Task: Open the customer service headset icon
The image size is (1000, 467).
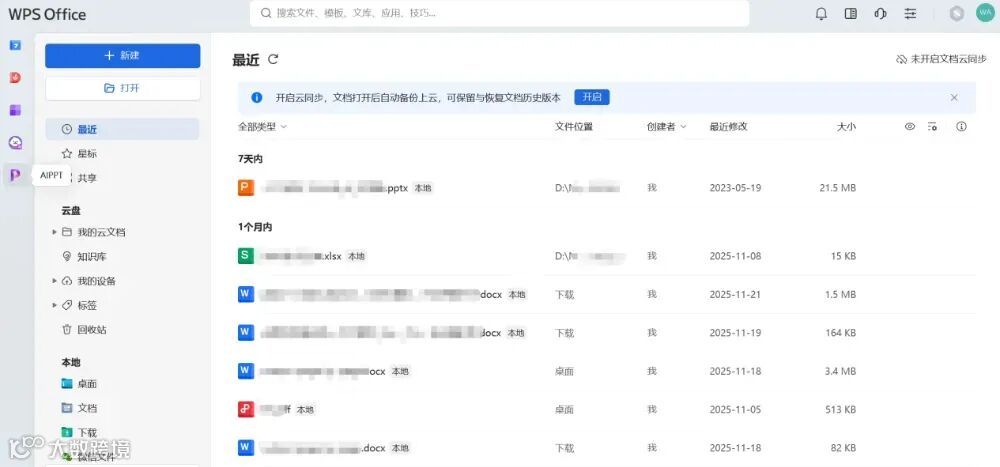Action: tap(881, 14)
